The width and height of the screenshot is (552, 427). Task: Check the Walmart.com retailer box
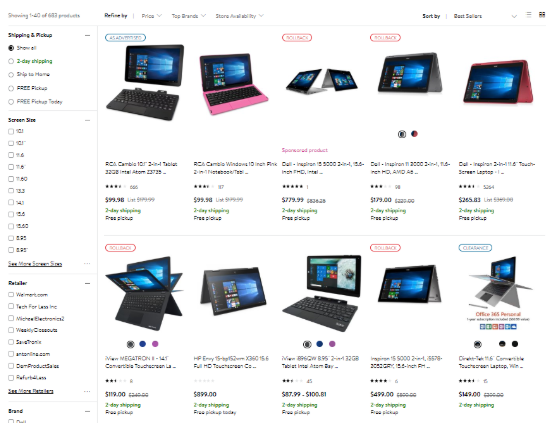pos(11,295)
